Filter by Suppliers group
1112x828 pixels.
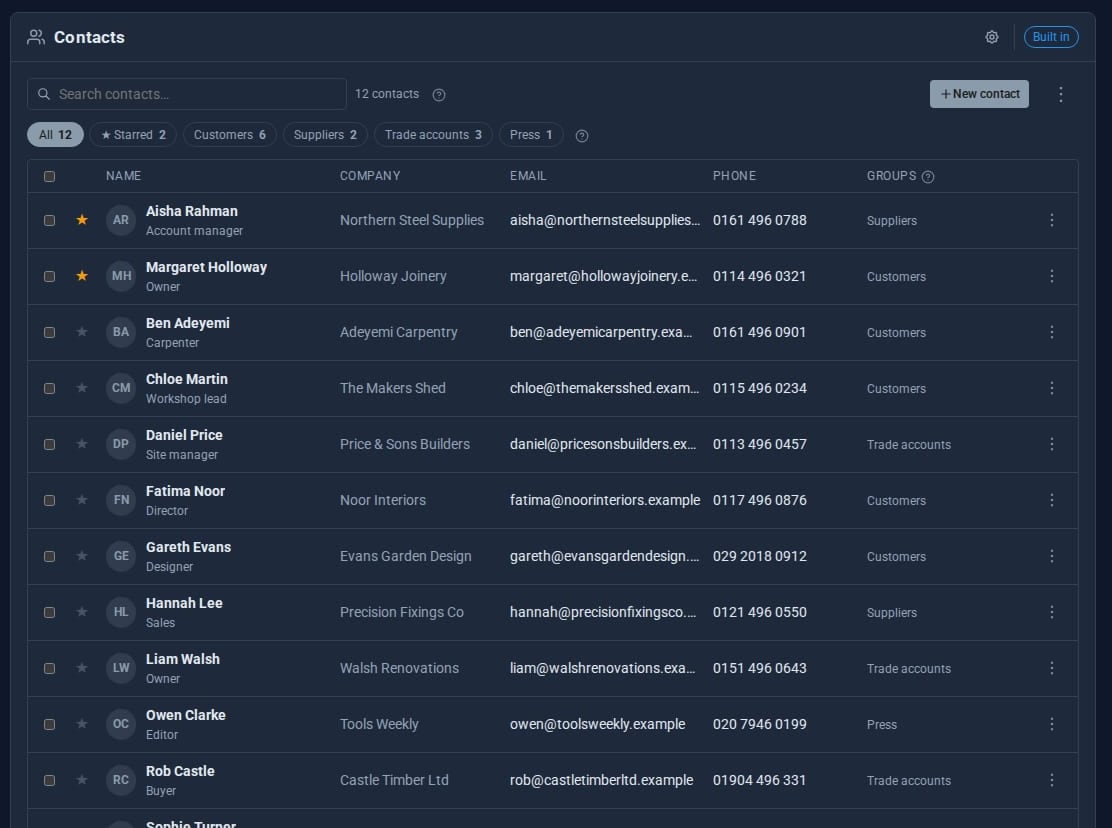click(x=325, y=135)
